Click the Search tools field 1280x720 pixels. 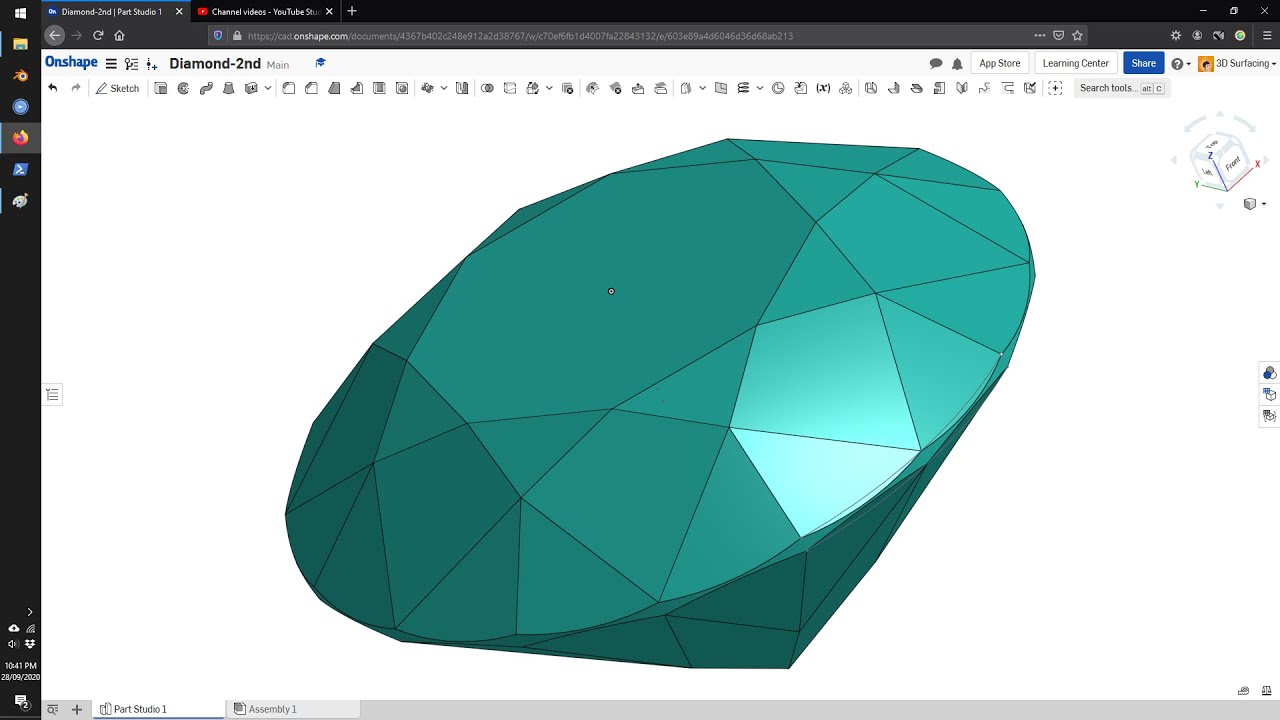coord(1121,88)
